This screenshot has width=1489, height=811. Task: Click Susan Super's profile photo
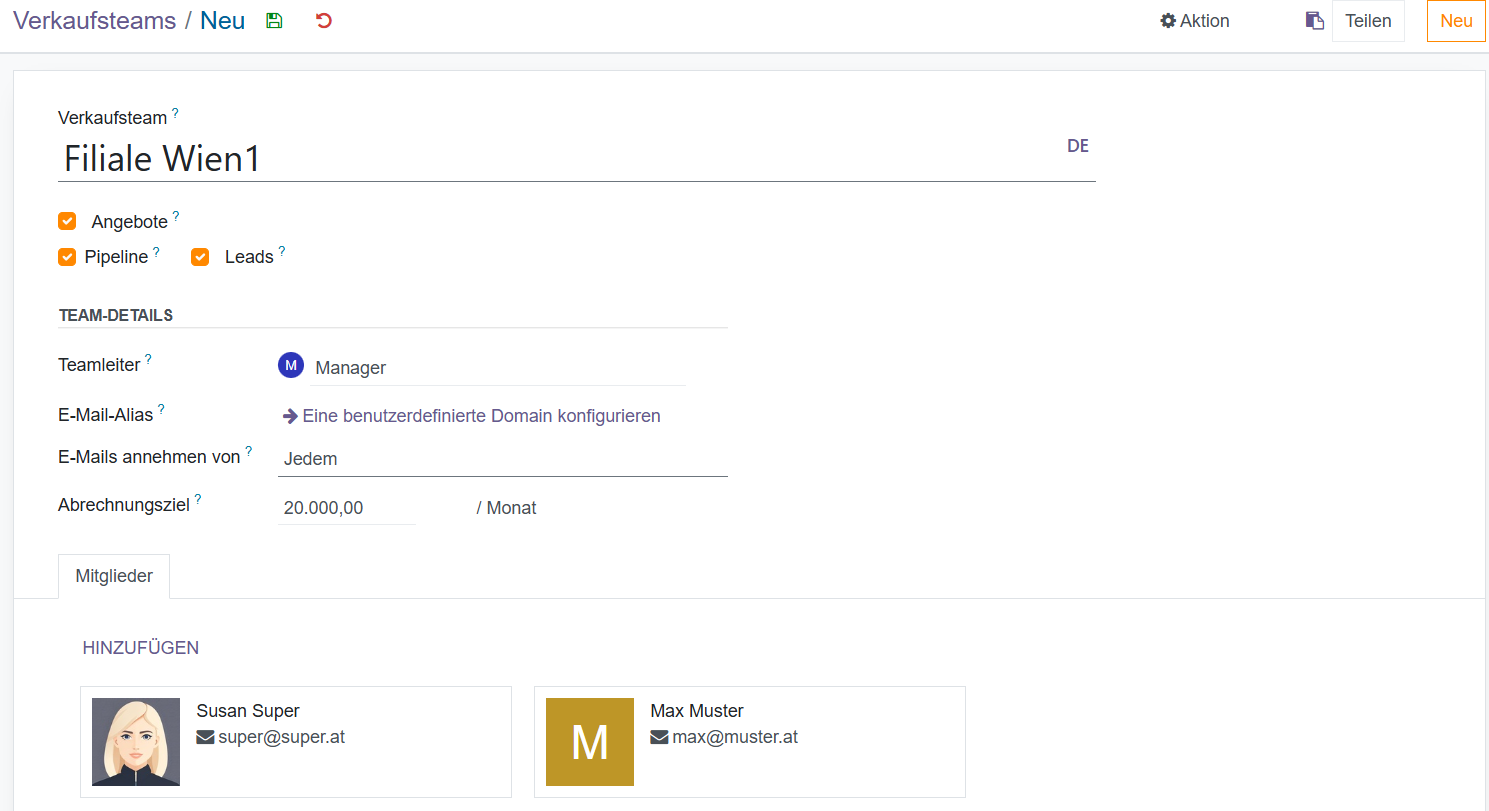pyautogui.click(x=136, y=742)
